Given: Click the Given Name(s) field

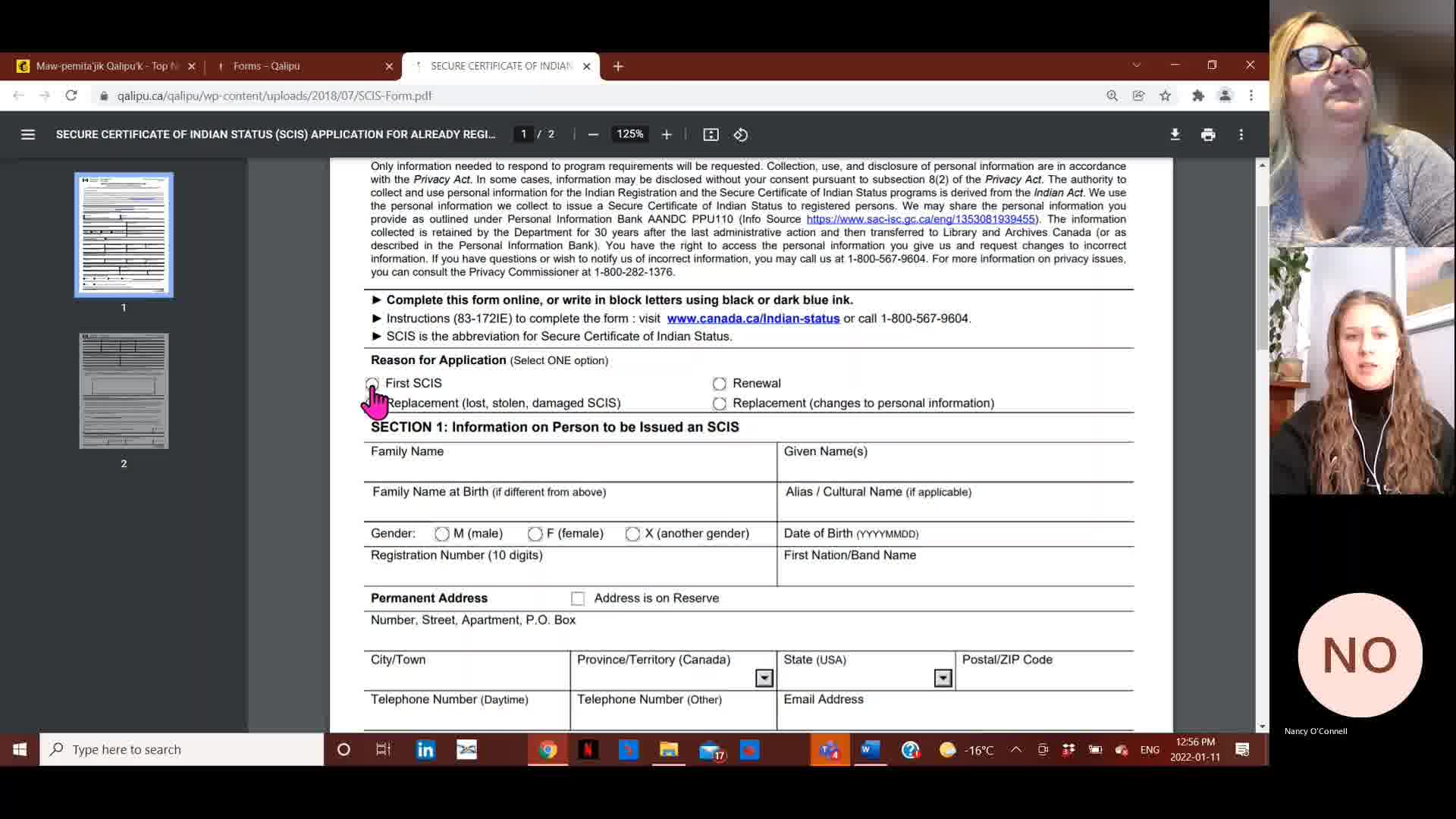Looking at the screenshot, I should [955, 463].
